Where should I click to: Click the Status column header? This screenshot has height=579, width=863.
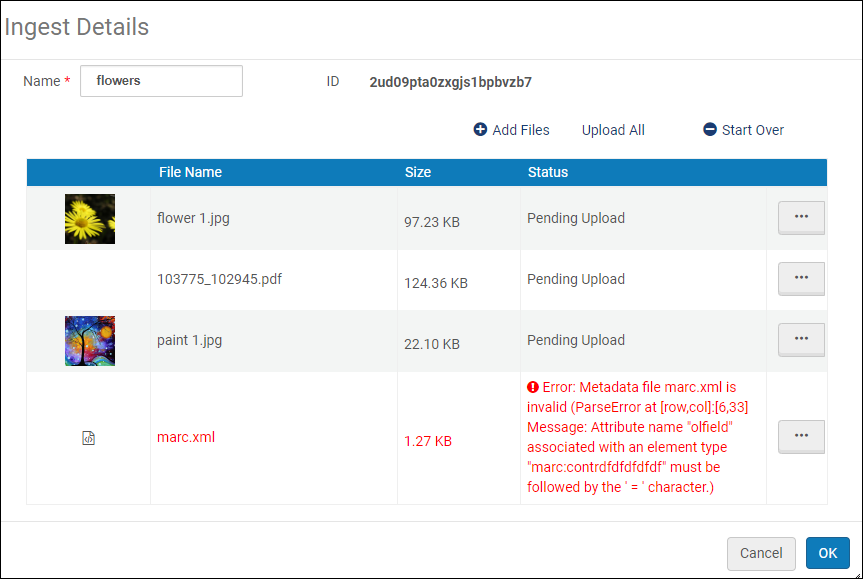click(548, 172)
